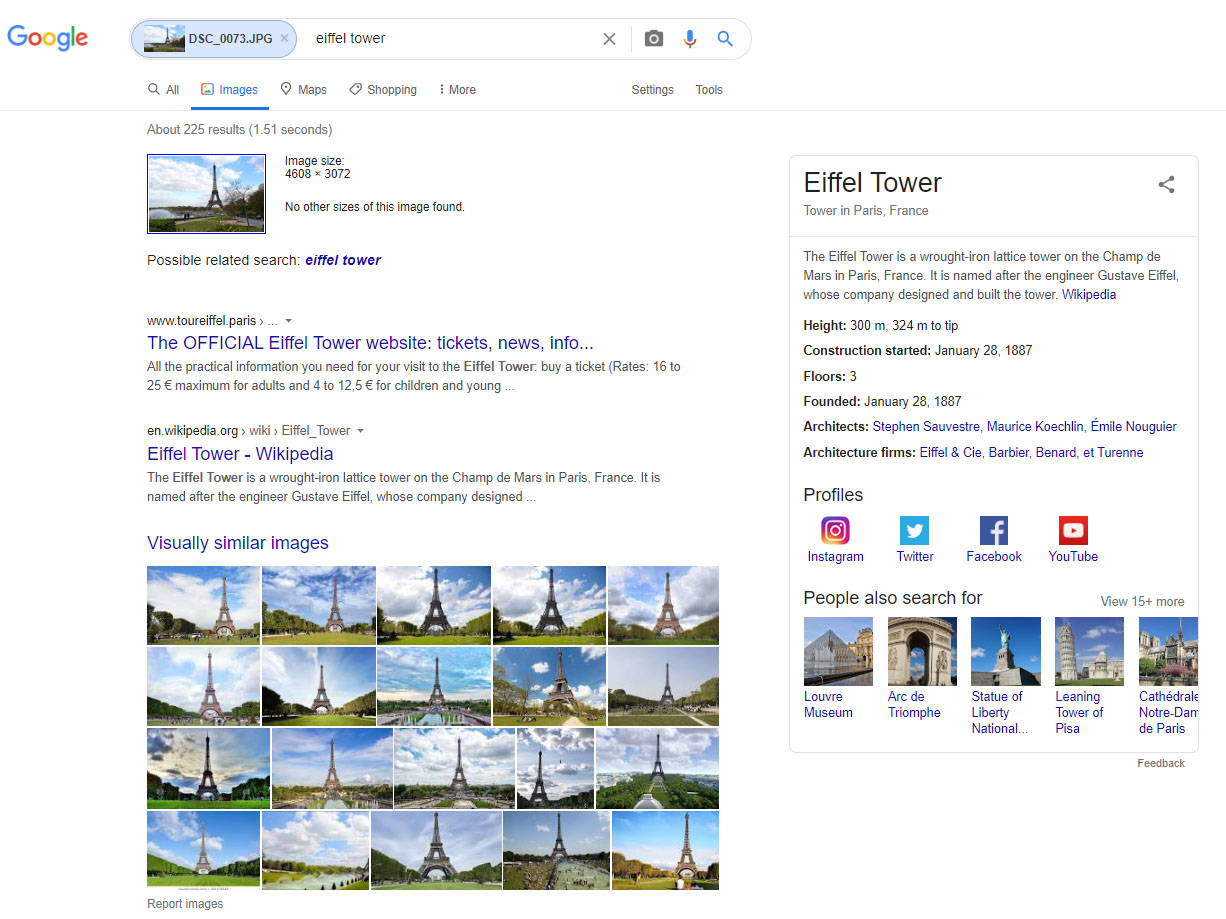Open the Leaning Tower of Pisa thumbnail
This screenshot has width=1226, height=919.
click(1089, 651)
